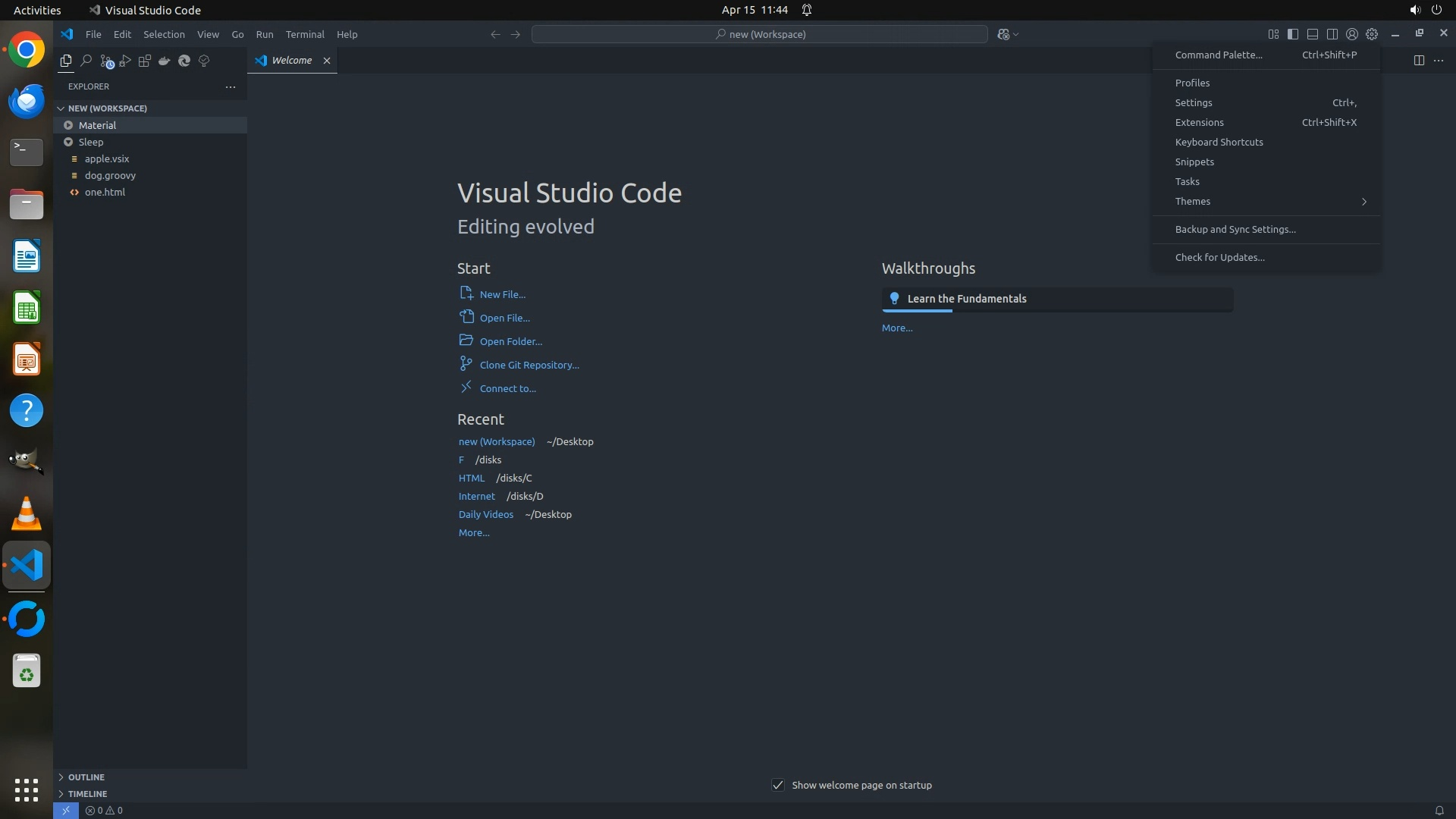Click the Customize Layout icon
This screenshot has height=819, width=1456.
pyautogui.click(x=1273, y=34)
